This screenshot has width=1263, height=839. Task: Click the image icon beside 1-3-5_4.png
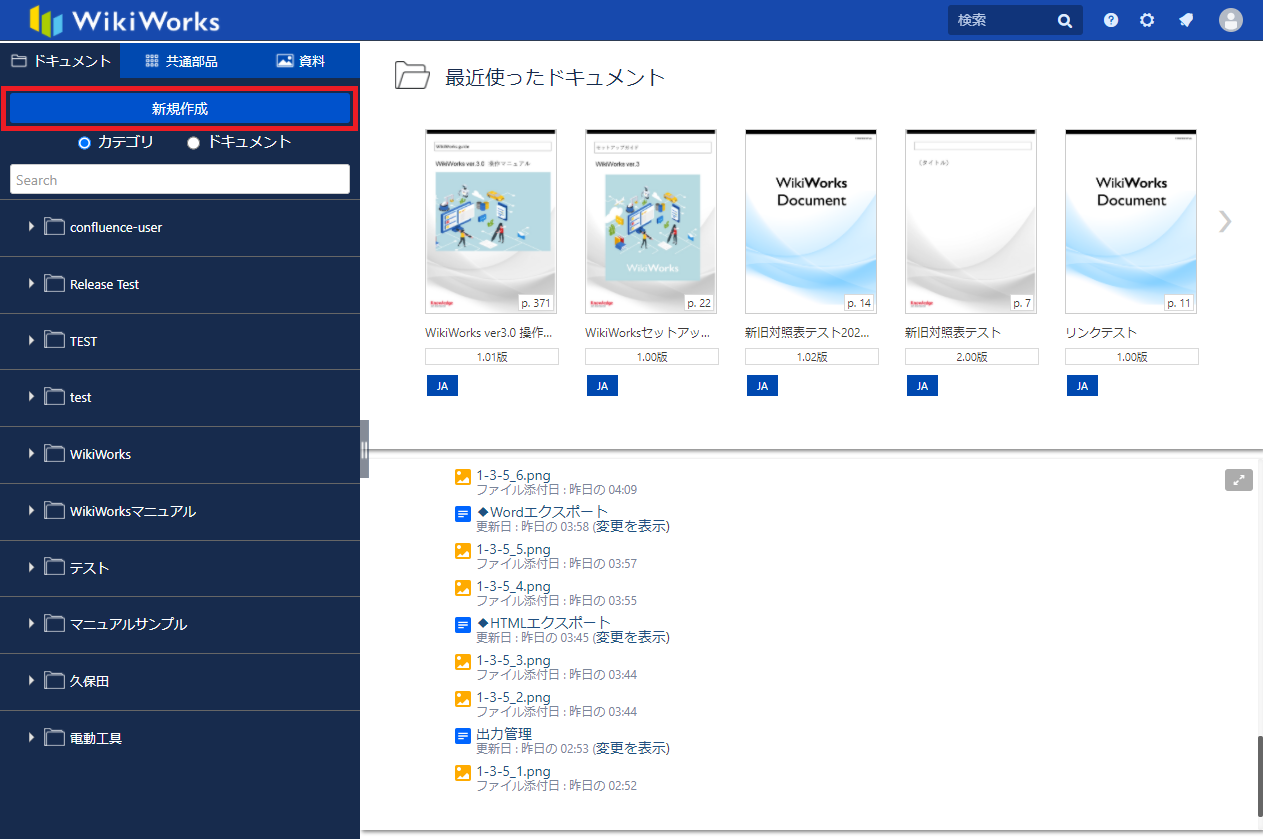[463, 588]
